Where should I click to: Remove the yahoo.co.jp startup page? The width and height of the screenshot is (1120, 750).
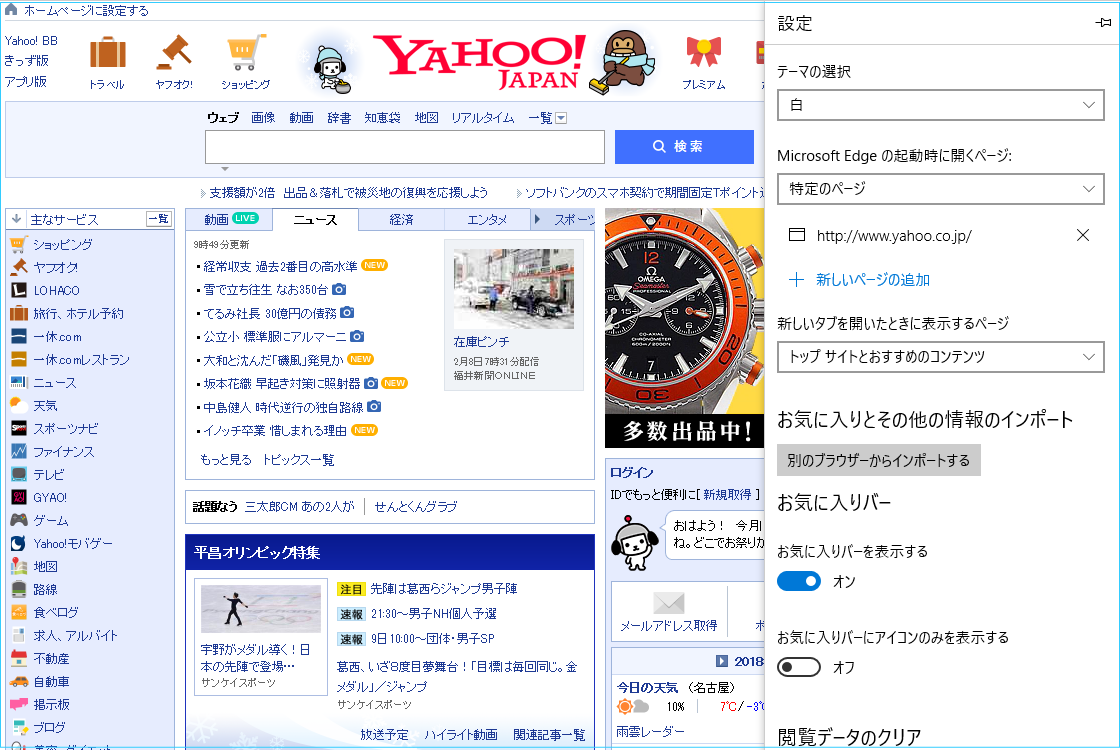pos(1082,236)
